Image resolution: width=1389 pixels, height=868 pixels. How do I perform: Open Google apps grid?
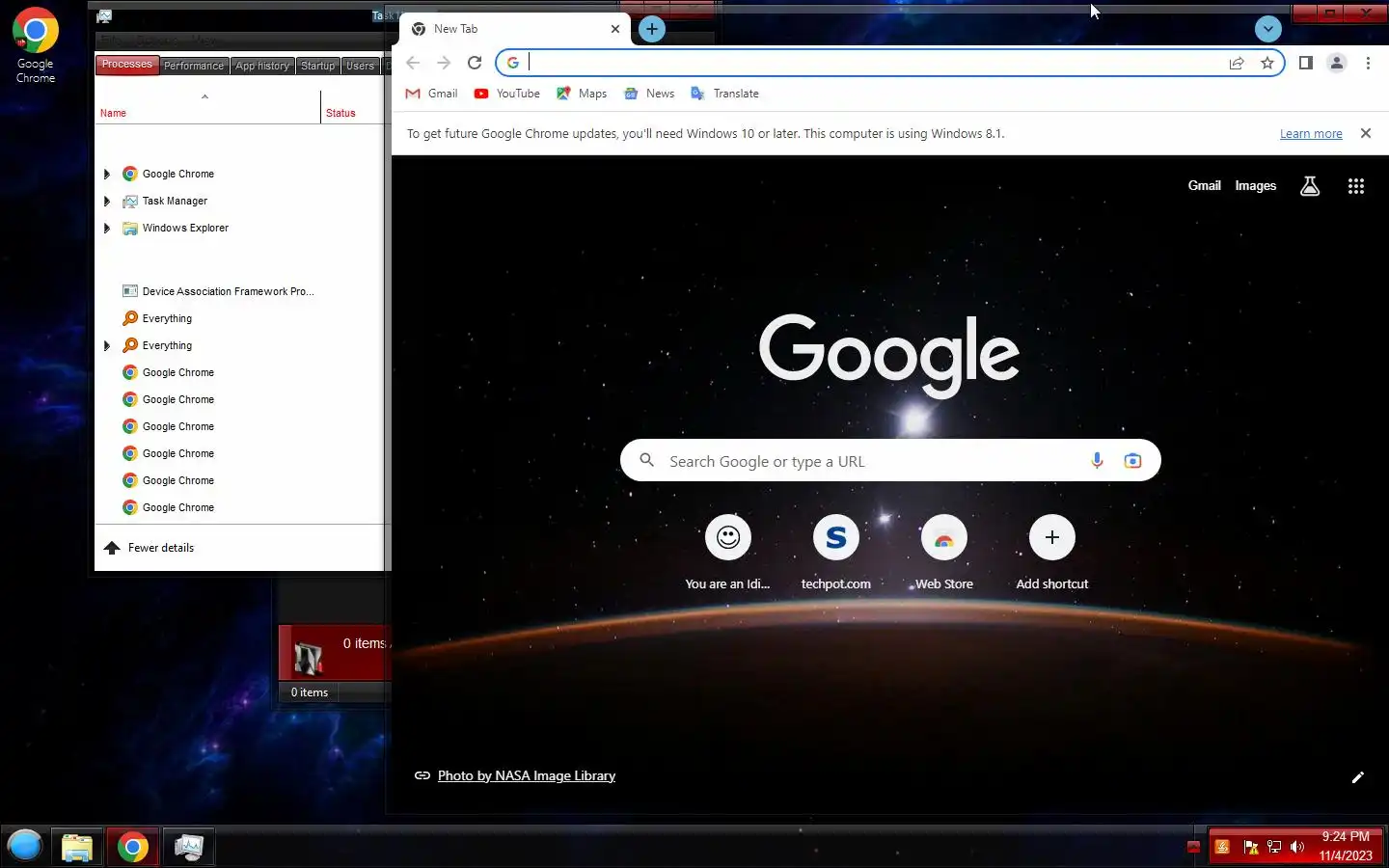[1356, 186]
